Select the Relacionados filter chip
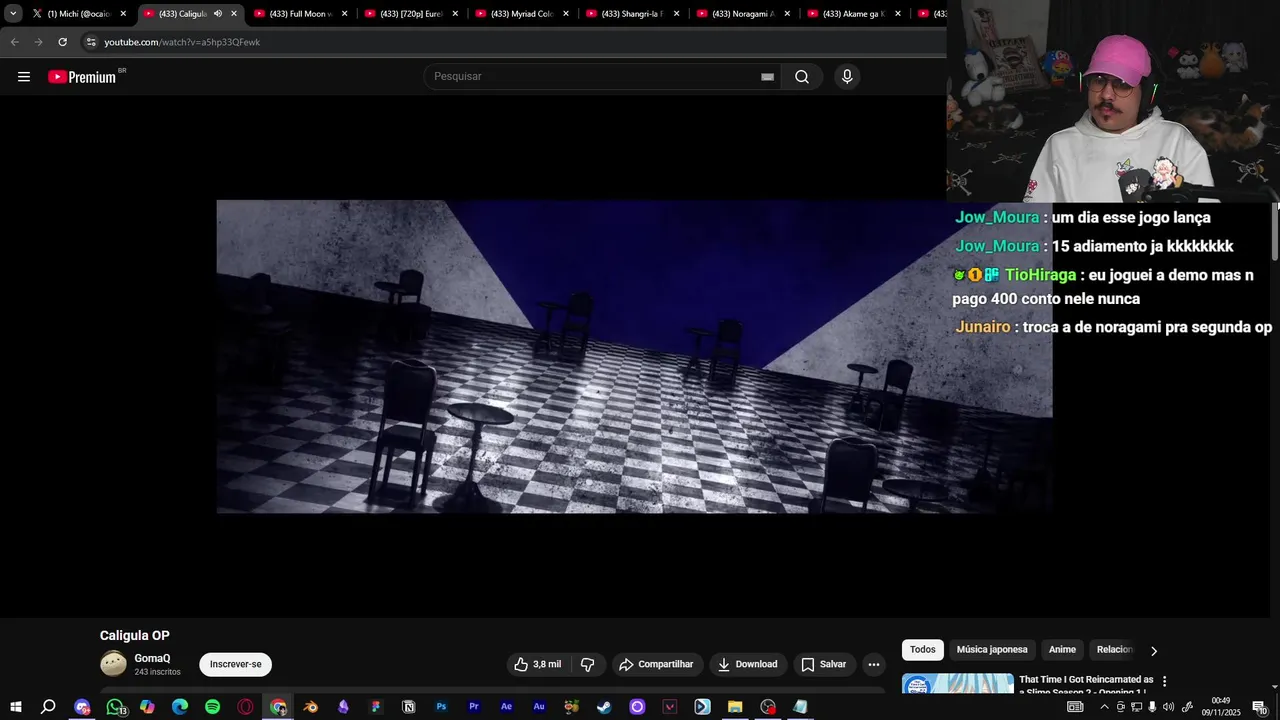The height and width of the screenshot is (720, 1280). (x=1114, y=650)
